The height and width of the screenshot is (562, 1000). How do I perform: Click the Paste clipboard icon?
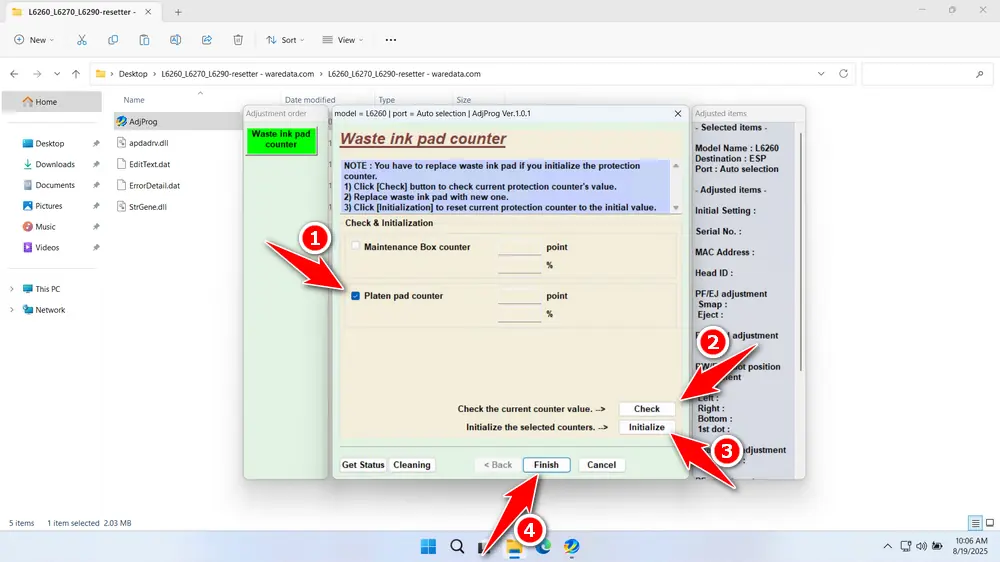coord(144,40)
